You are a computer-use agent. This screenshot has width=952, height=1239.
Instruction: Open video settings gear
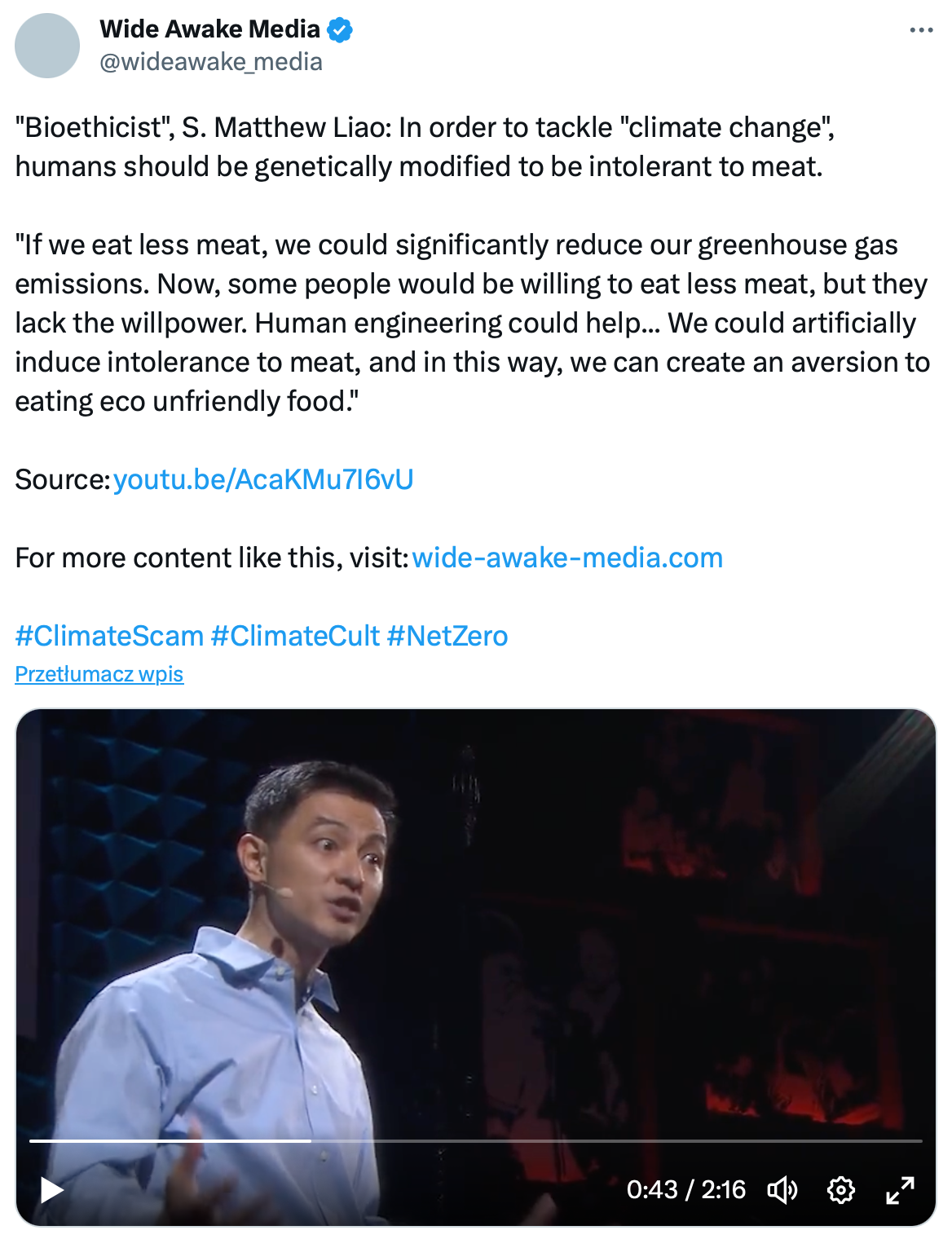(x=840, y=1190)
